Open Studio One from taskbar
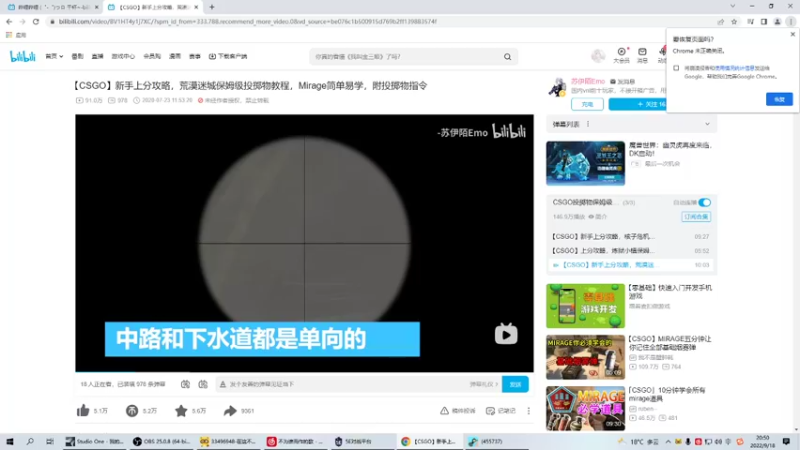The image size is (800, 450). (x=94, y=442)
